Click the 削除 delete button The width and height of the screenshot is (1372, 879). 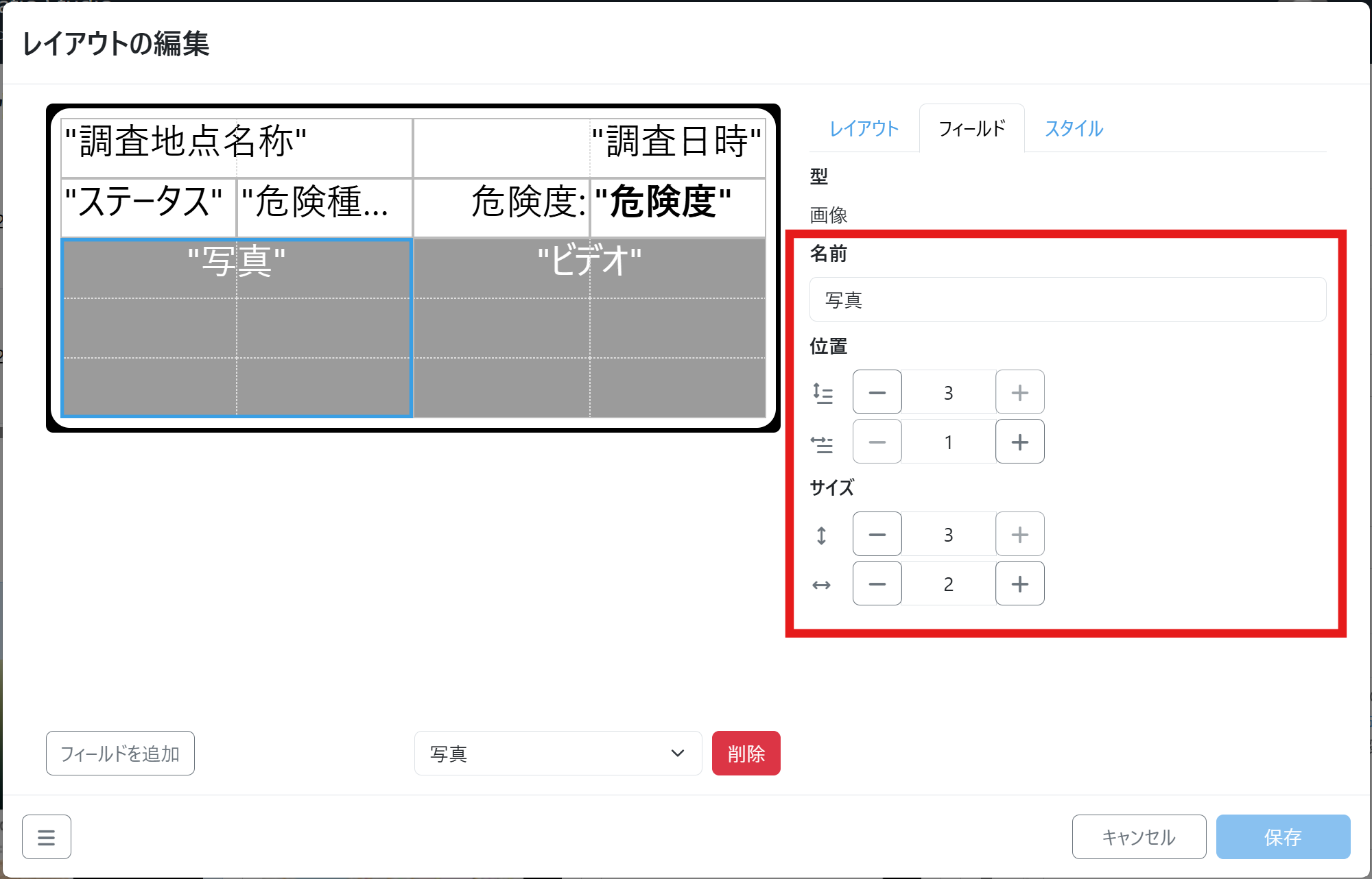pyautogui.click(x=746, y=753)
